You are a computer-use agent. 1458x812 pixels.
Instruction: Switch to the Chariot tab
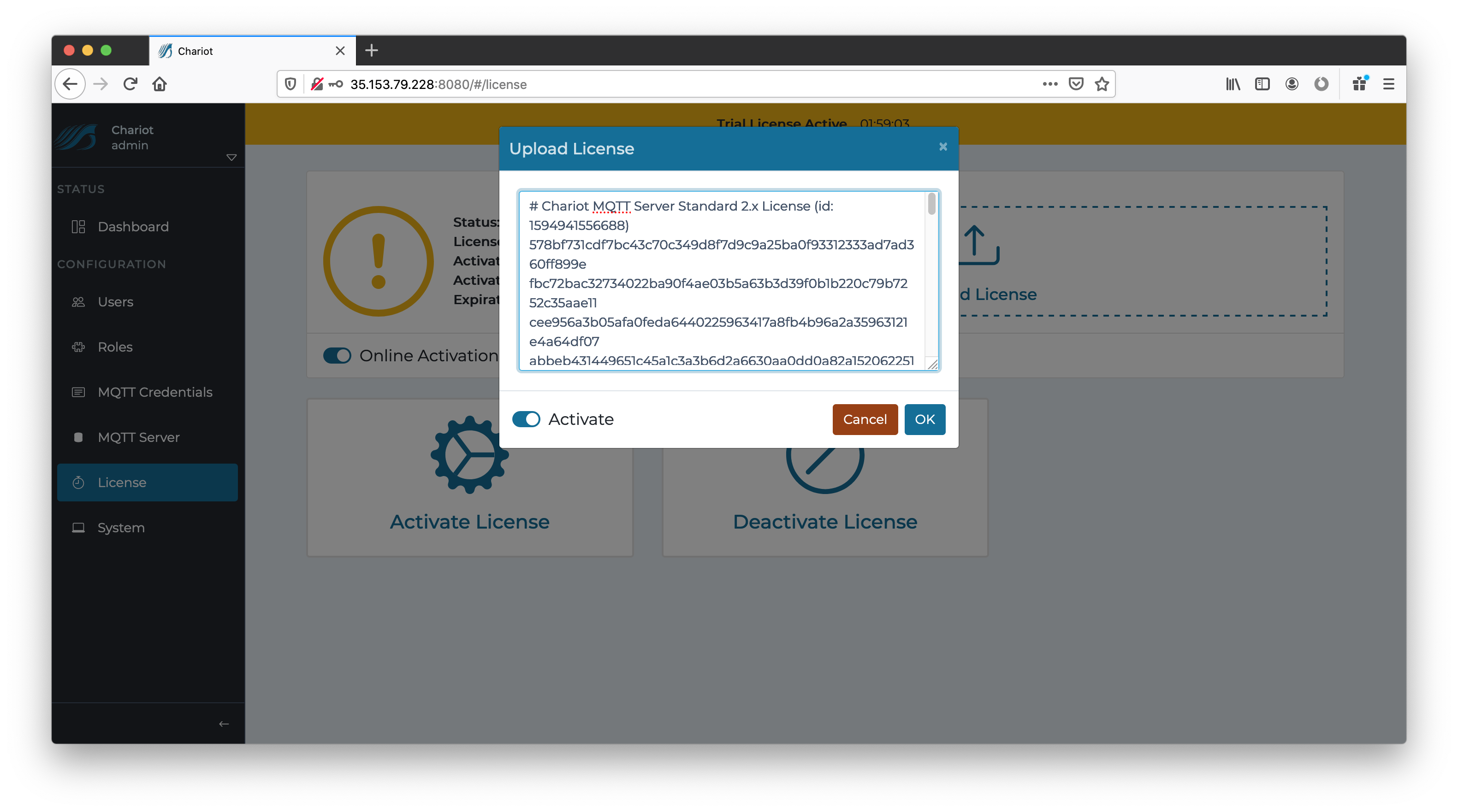(x=252, y=51)
